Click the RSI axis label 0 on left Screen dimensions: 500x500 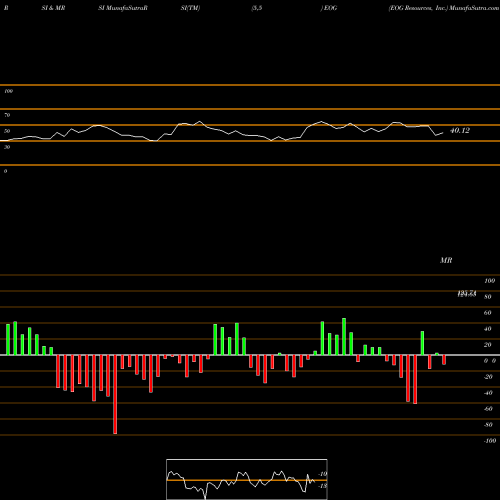click(5, 171)
